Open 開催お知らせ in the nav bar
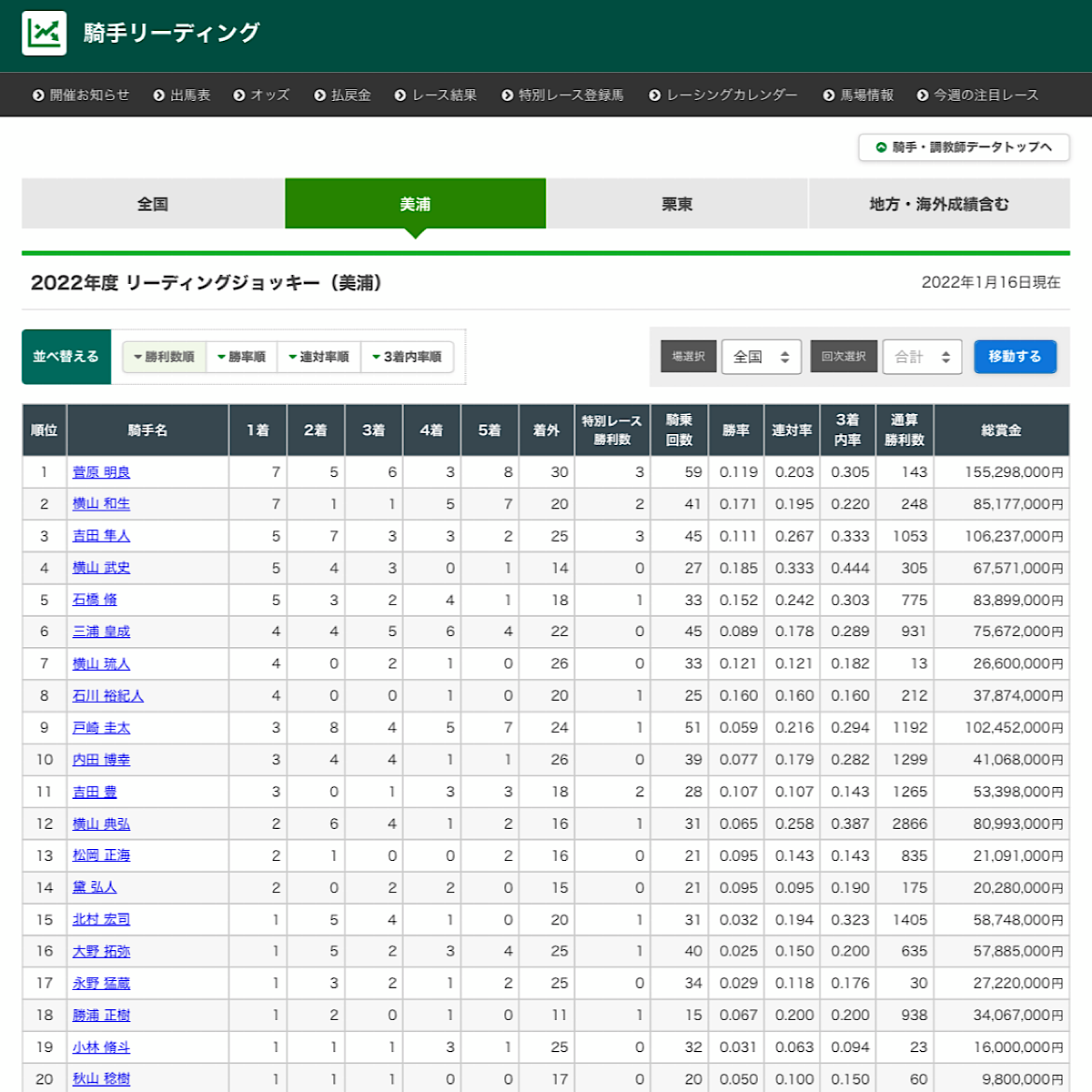 (x=81, y=95)
